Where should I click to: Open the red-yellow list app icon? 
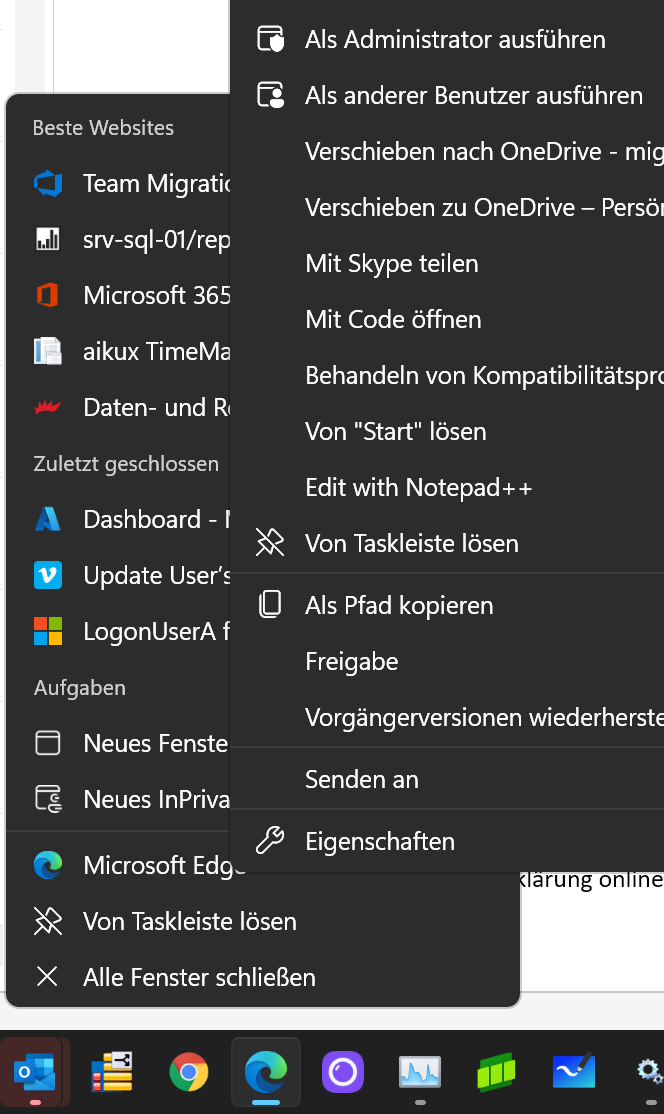[112, 1071]
